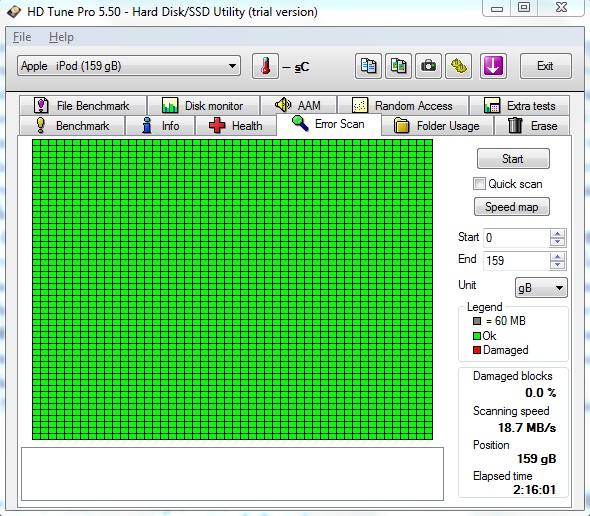
Task: Open the Help menu
Action: tap(61, 37)
